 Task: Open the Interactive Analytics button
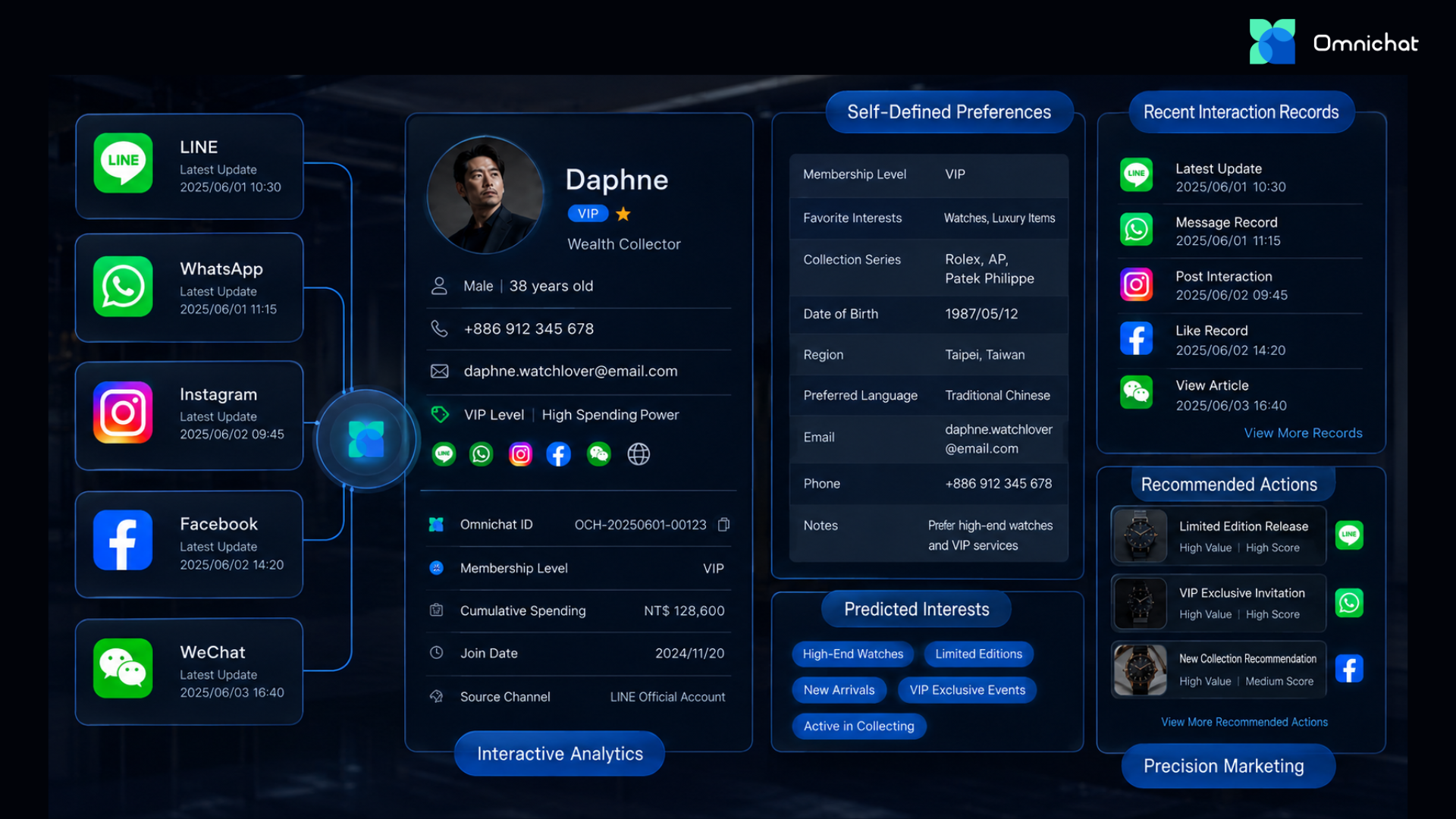tap(560, 754)
